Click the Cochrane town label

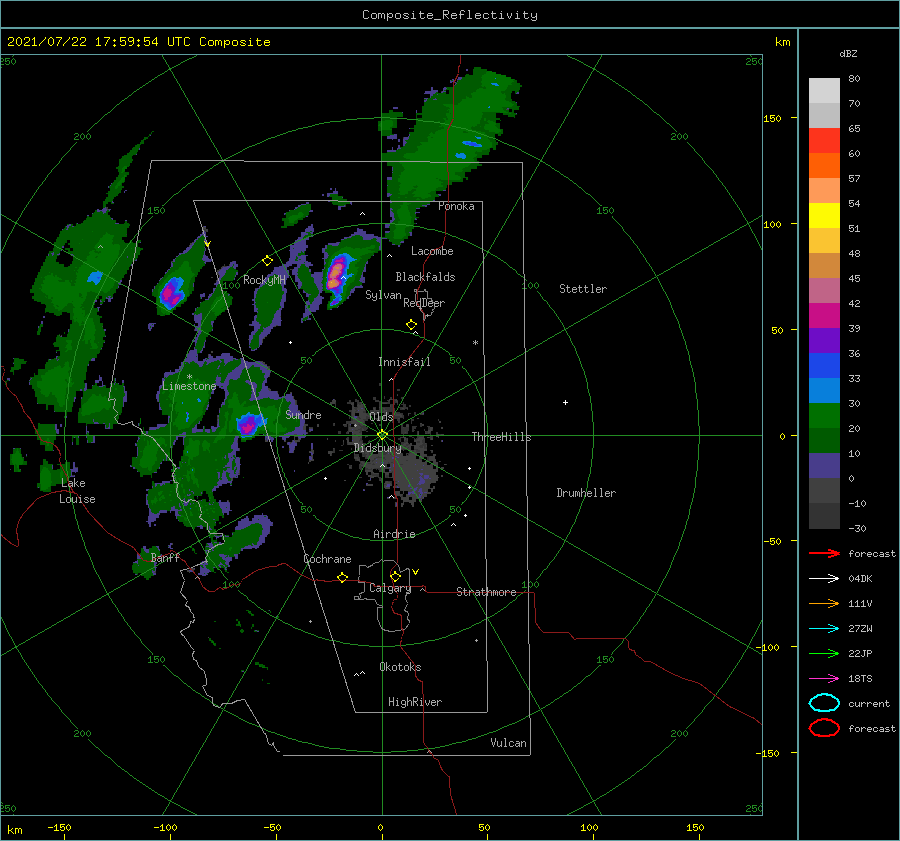(327, 559)
